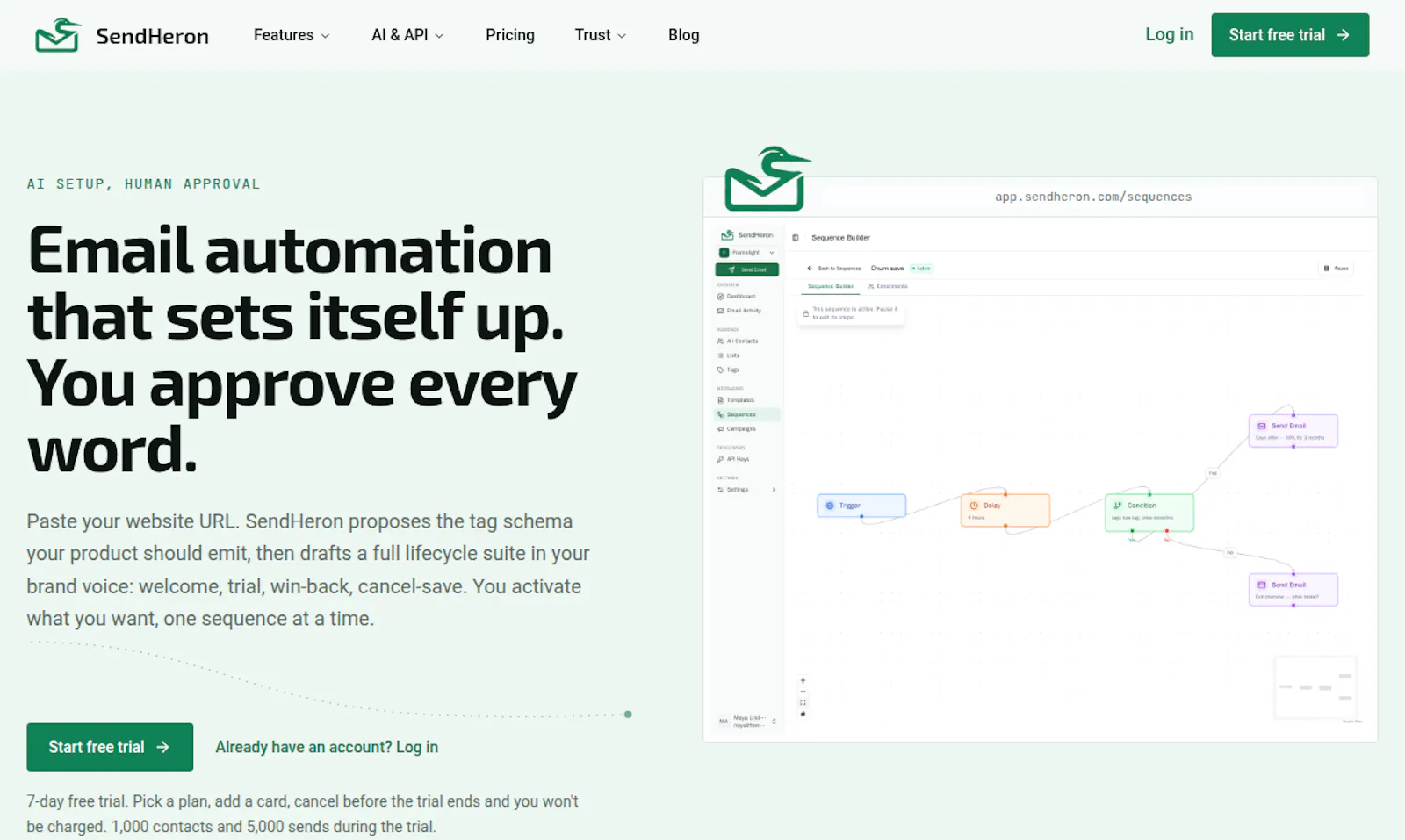Toggle sidebar panel icon beside Sequence Builder
Viewport: 1405px width, 840px height.
[x=796, y=238]
